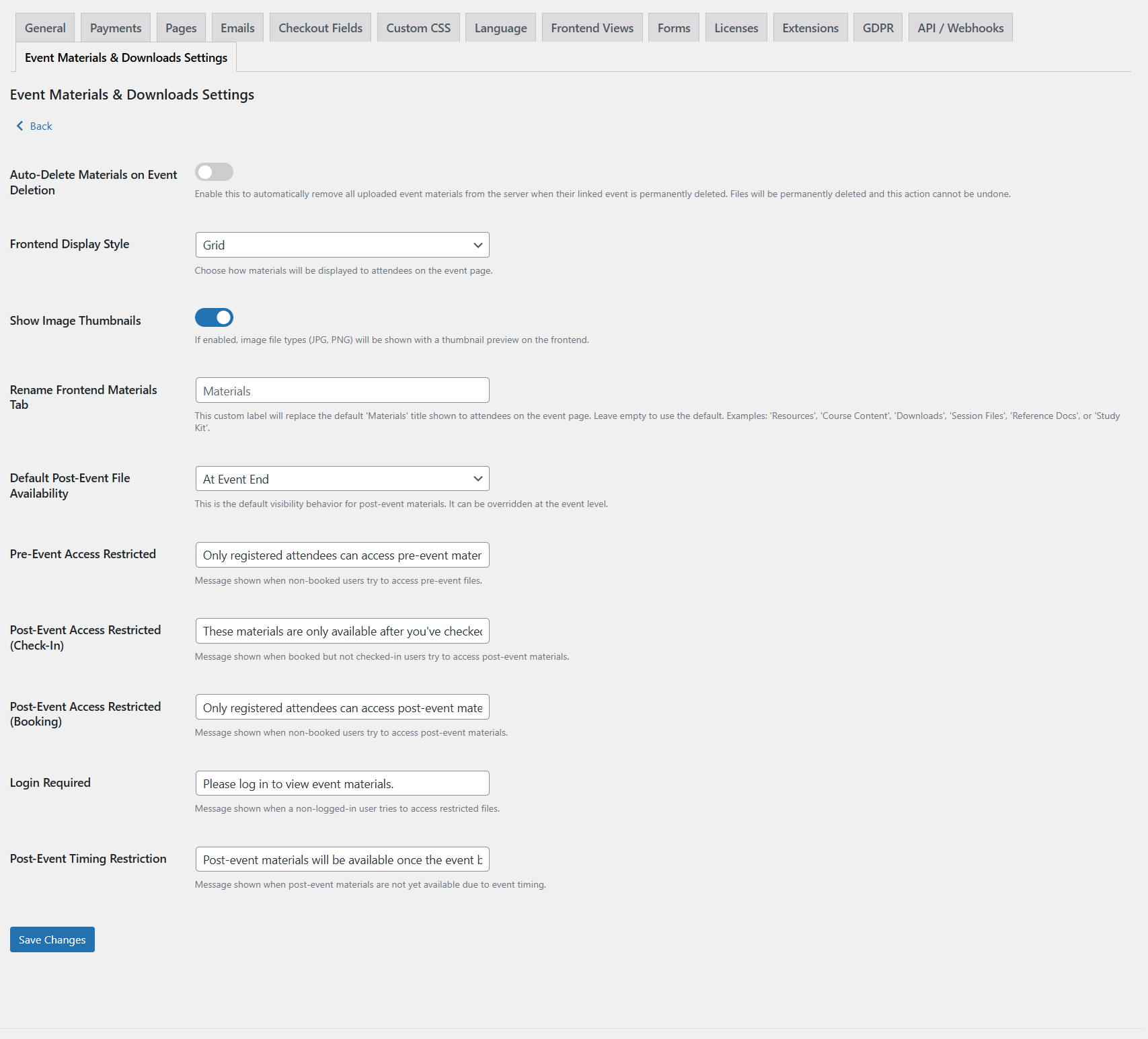This screenshot has height=1039, width=1148.
Task: Open the Custom CSS tab
Action: click(418, 28)
